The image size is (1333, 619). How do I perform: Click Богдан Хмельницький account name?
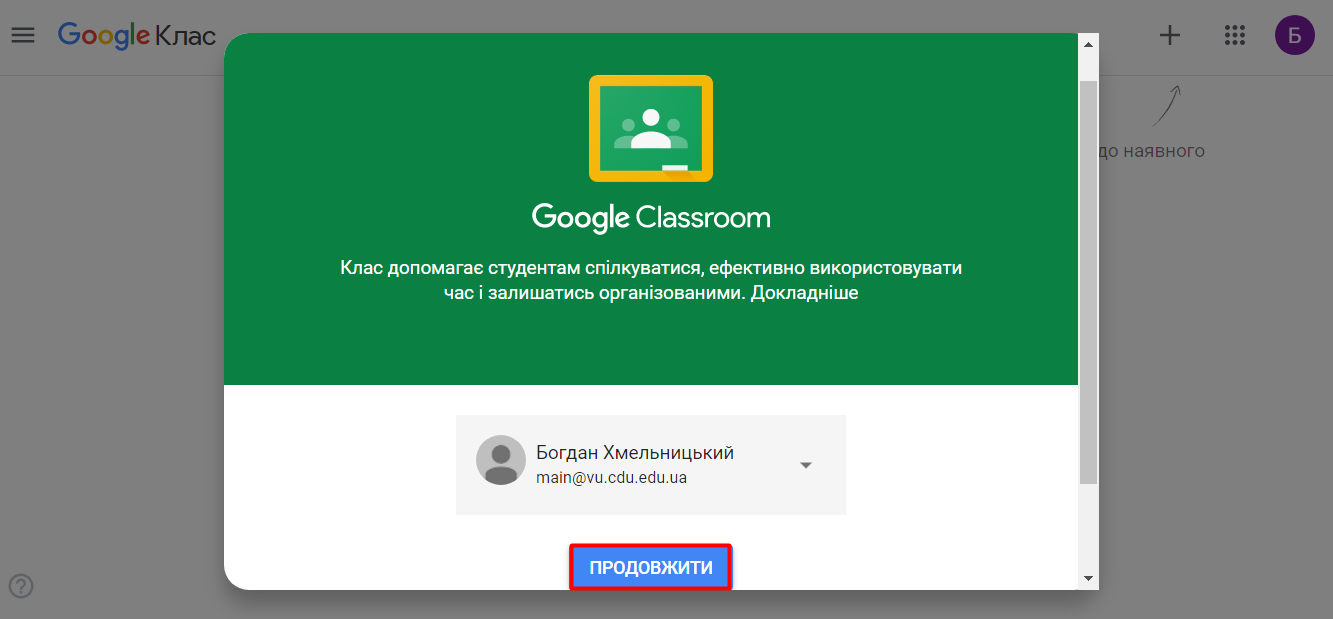click(635, 453)
